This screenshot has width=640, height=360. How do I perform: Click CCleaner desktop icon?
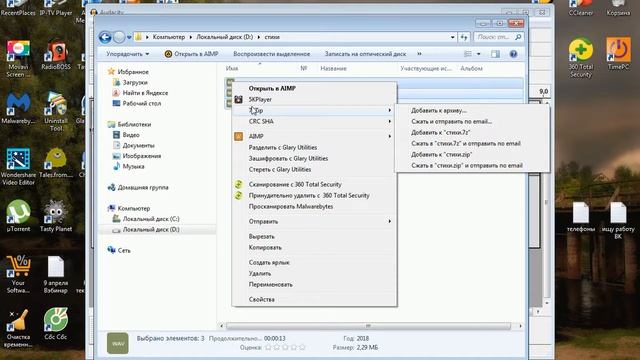click(x=581, y=8)
